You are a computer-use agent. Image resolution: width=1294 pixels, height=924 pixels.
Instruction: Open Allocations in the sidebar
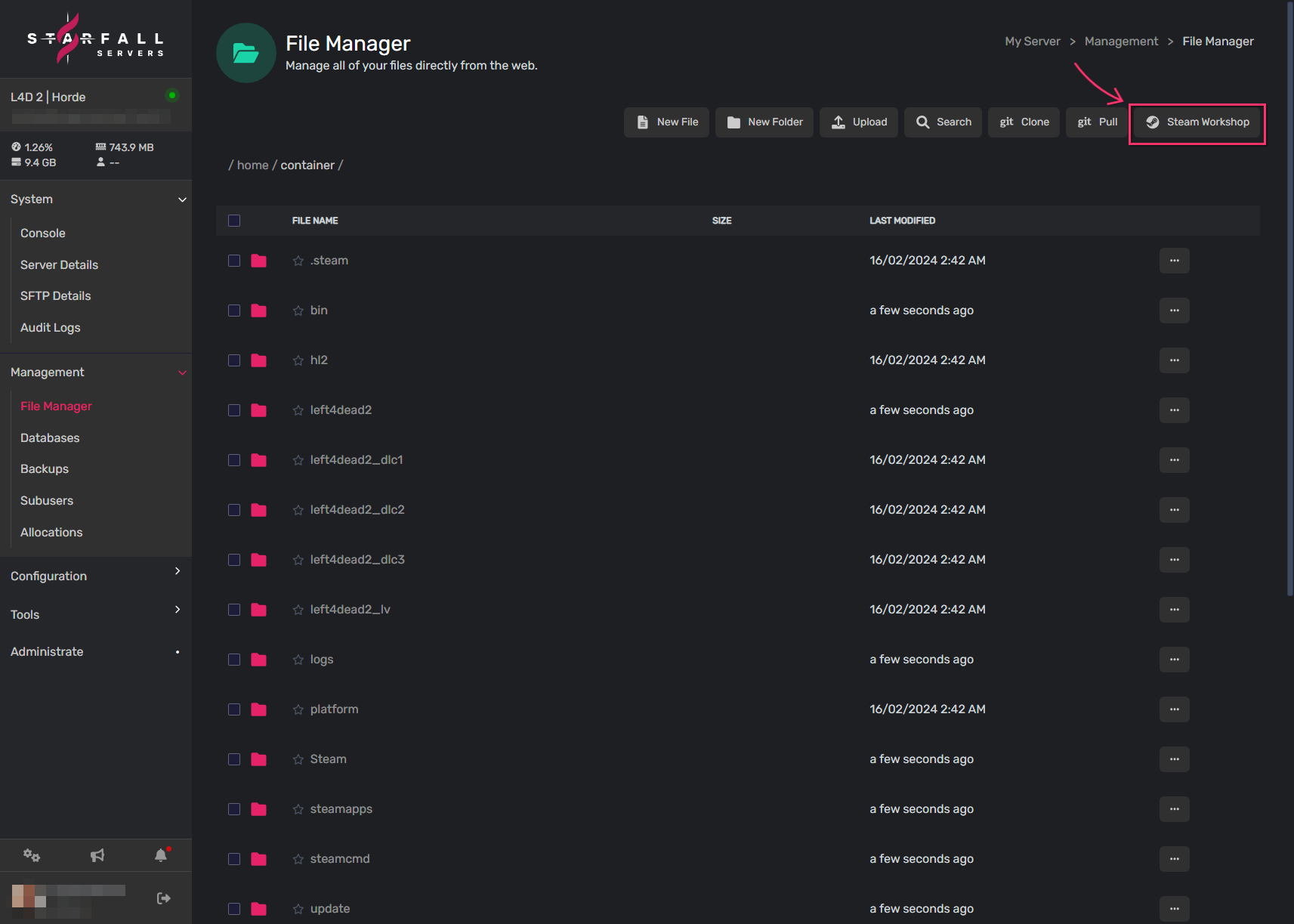pos(51,533)
